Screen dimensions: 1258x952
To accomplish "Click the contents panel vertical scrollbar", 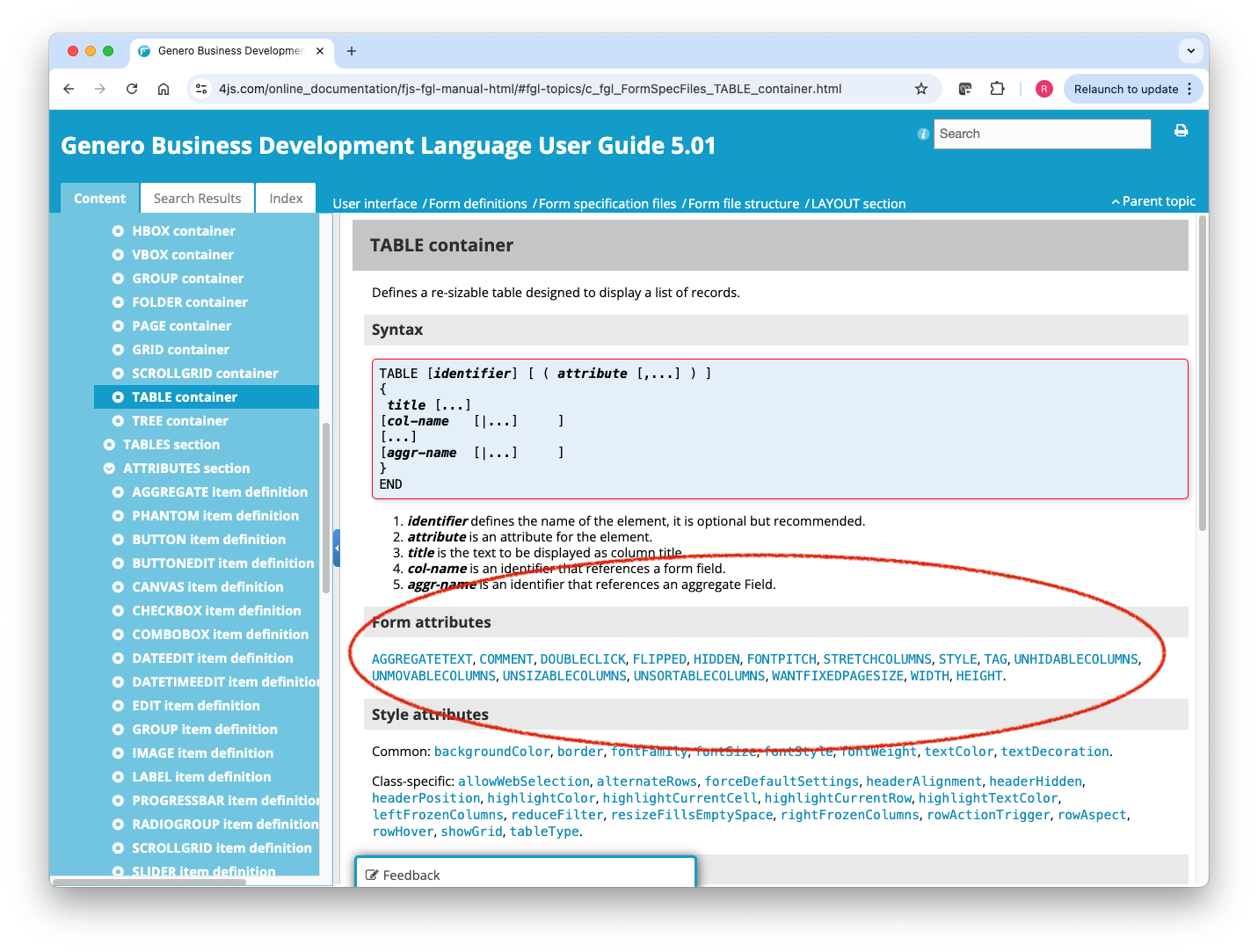I will [326, 508].
